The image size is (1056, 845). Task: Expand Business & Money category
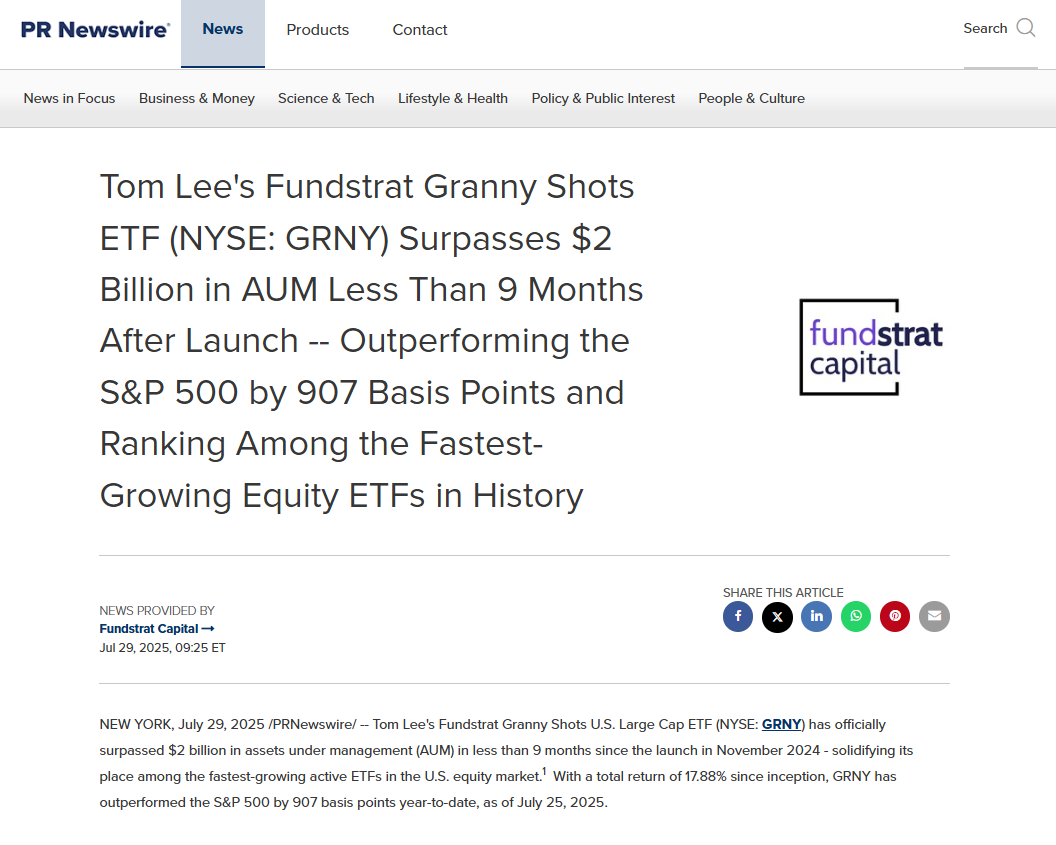[197, 98]
